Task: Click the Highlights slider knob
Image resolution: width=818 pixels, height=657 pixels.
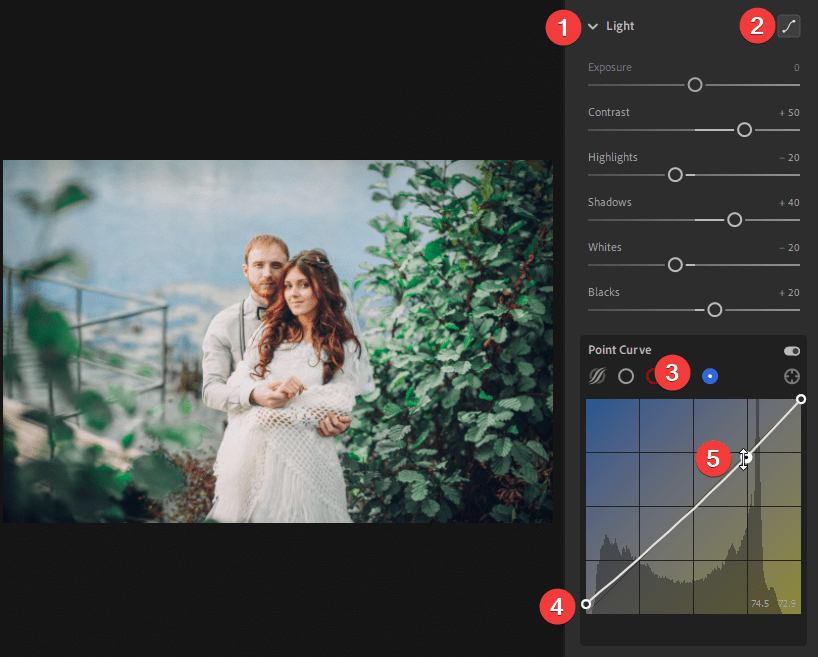Action: pos(675,175)
